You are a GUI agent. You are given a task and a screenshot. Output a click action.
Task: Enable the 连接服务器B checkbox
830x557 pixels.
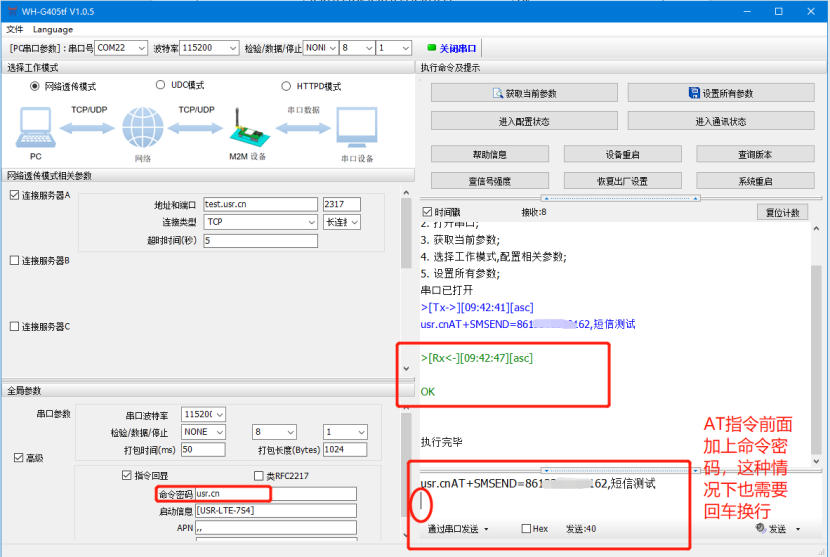coord(15,260)
